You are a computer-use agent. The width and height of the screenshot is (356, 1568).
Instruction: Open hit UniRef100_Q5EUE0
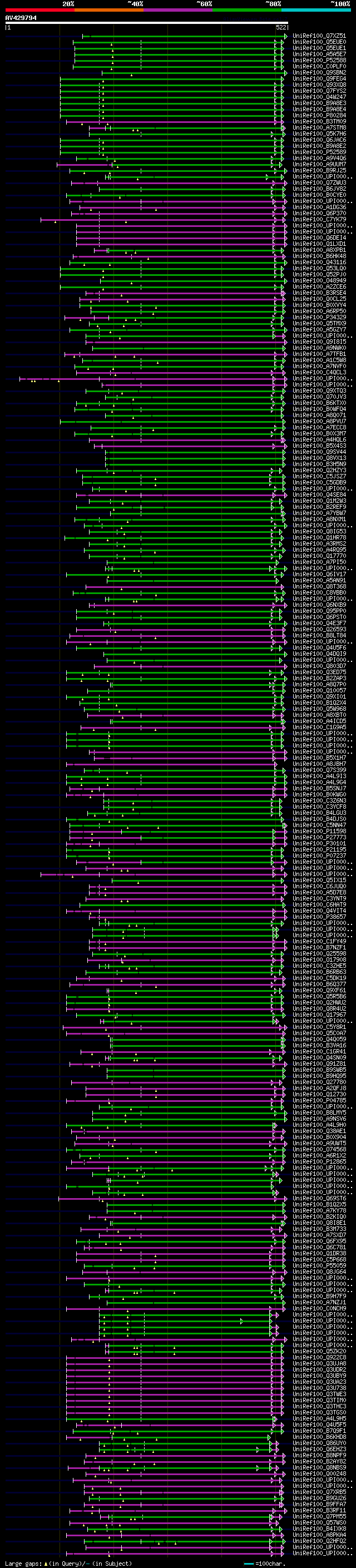(x=319, y=42)
